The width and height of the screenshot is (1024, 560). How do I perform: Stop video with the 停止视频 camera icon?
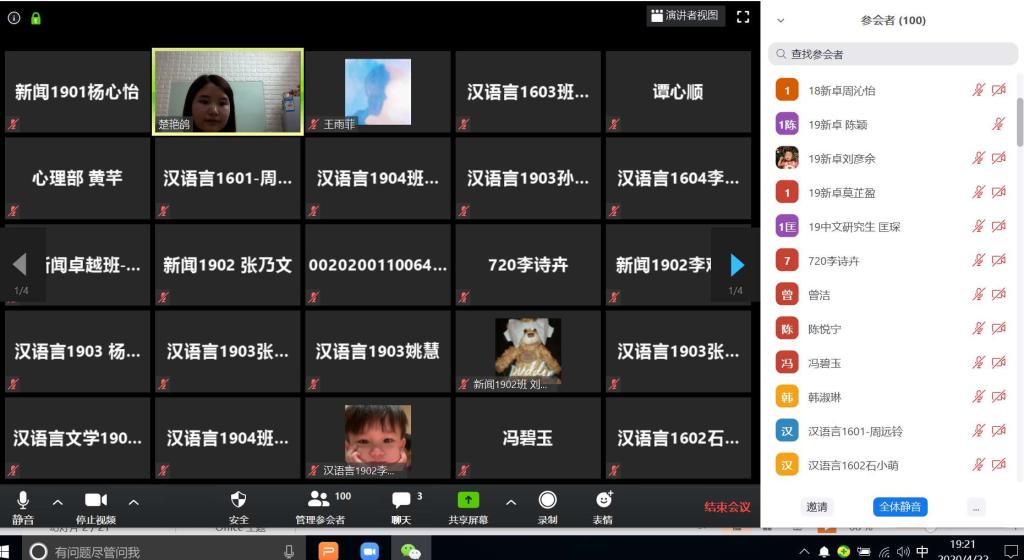[96, 500]
